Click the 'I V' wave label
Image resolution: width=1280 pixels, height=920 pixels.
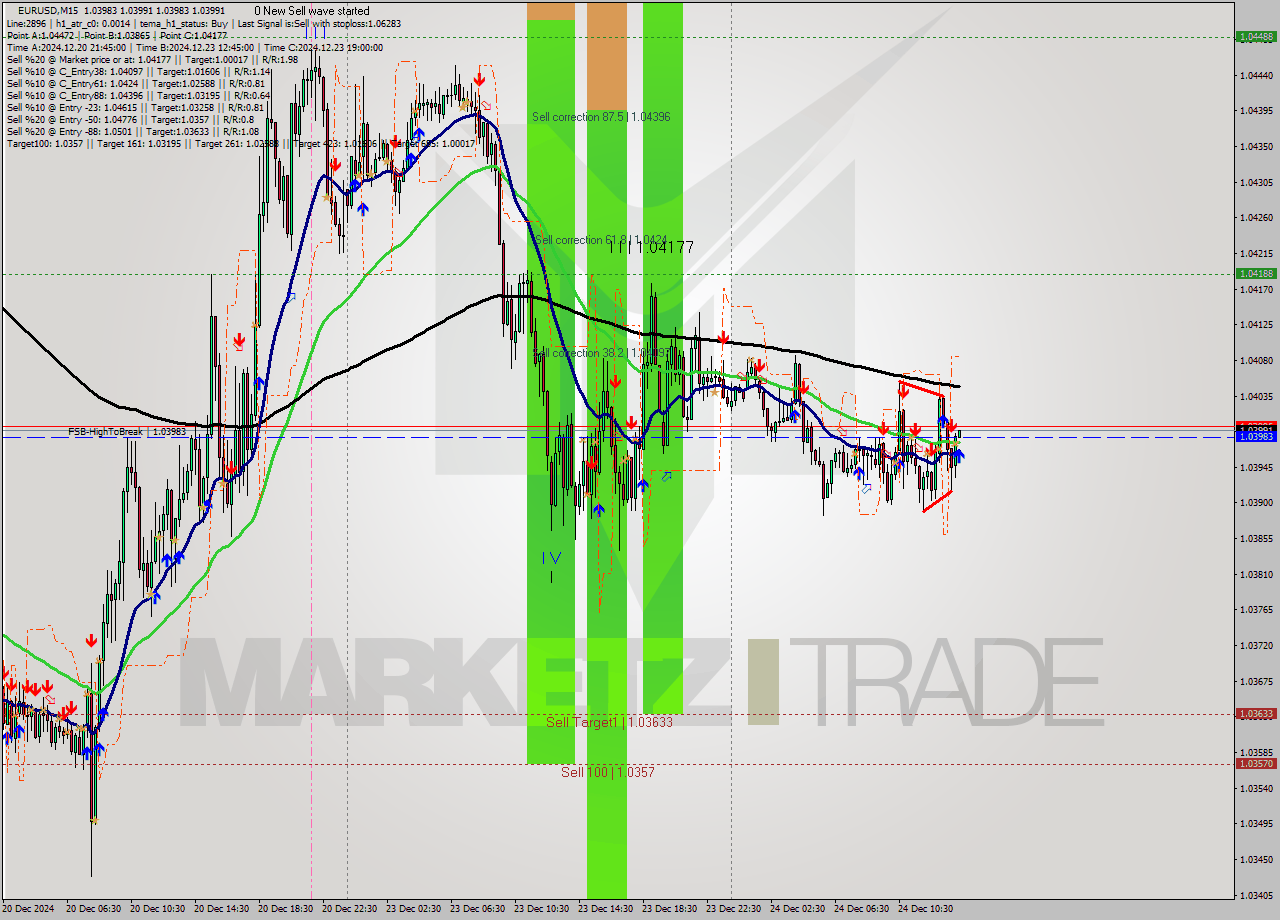point(551,558)
